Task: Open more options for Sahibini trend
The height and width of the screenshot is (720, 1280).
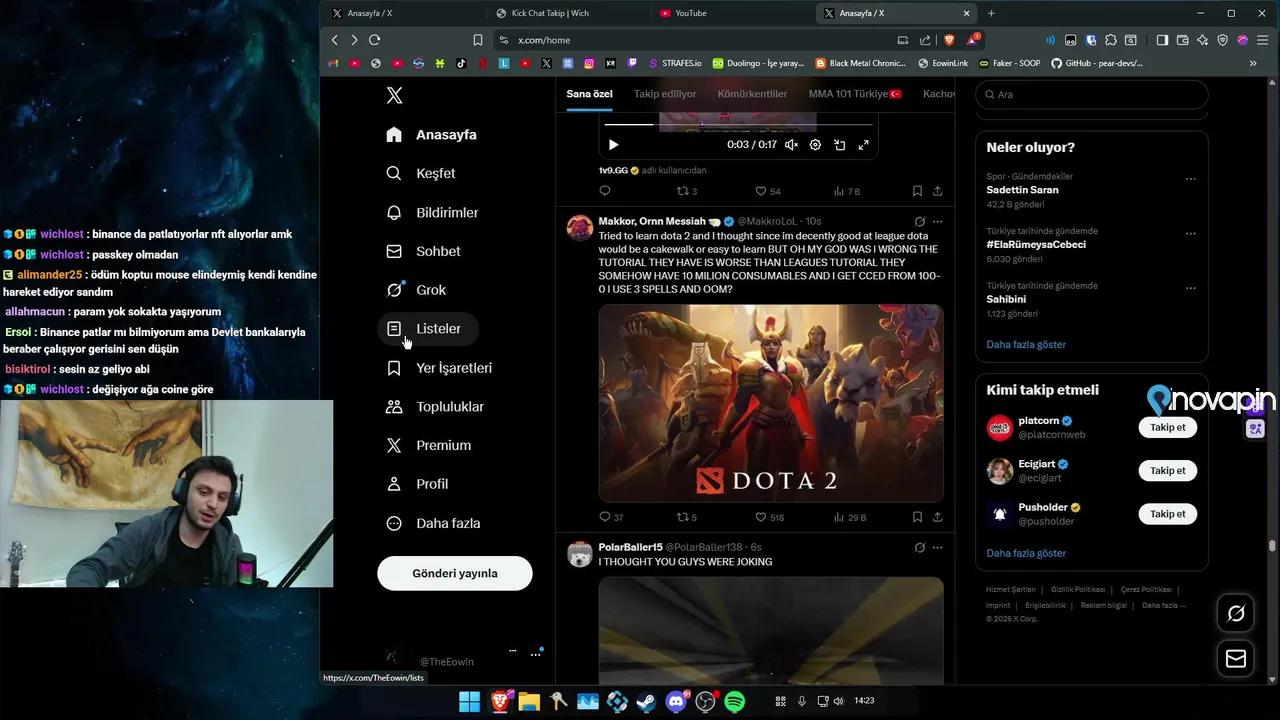Action: tap(1190, 288)
